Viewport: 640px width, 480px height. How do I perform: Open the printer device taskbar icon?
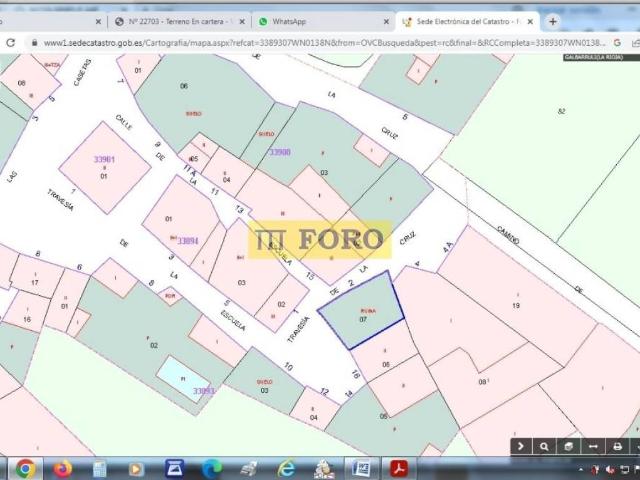pos(249,469)
